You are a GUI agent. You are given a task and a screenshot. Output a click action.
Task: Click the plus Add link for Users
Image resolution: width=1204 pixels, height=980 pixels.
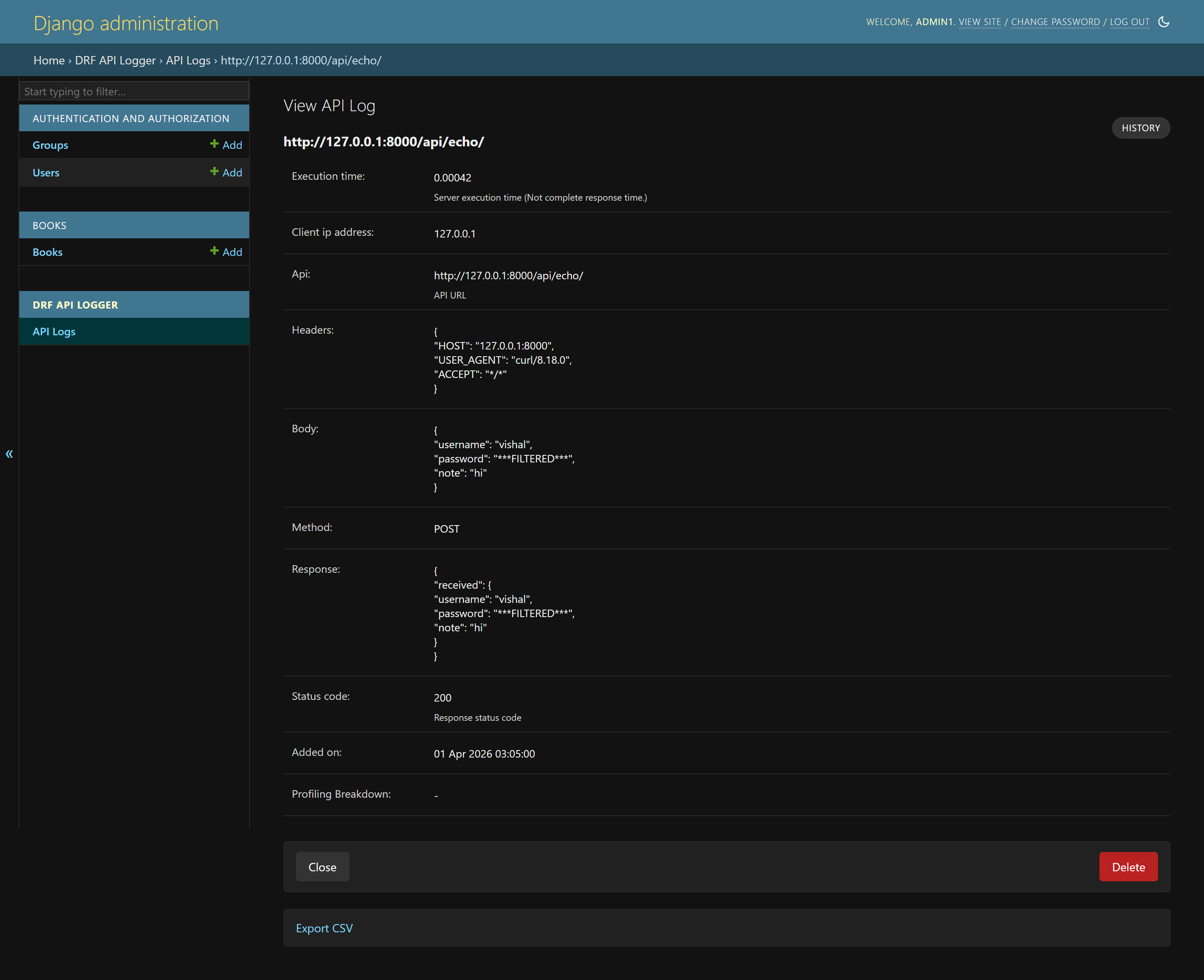point(226,172)
